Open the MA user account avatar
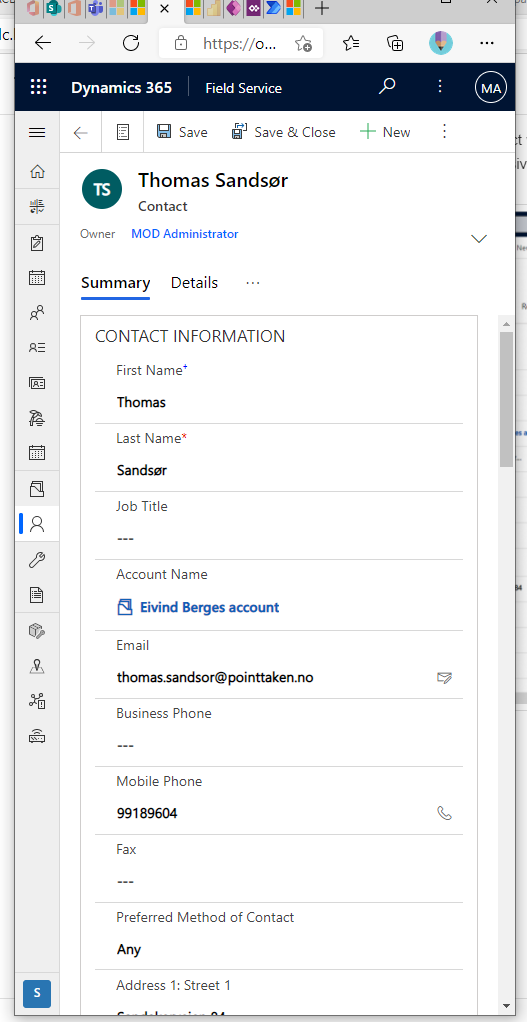Image resolution: width=527 pixels, height=1022 pixels. click(491, 88)
